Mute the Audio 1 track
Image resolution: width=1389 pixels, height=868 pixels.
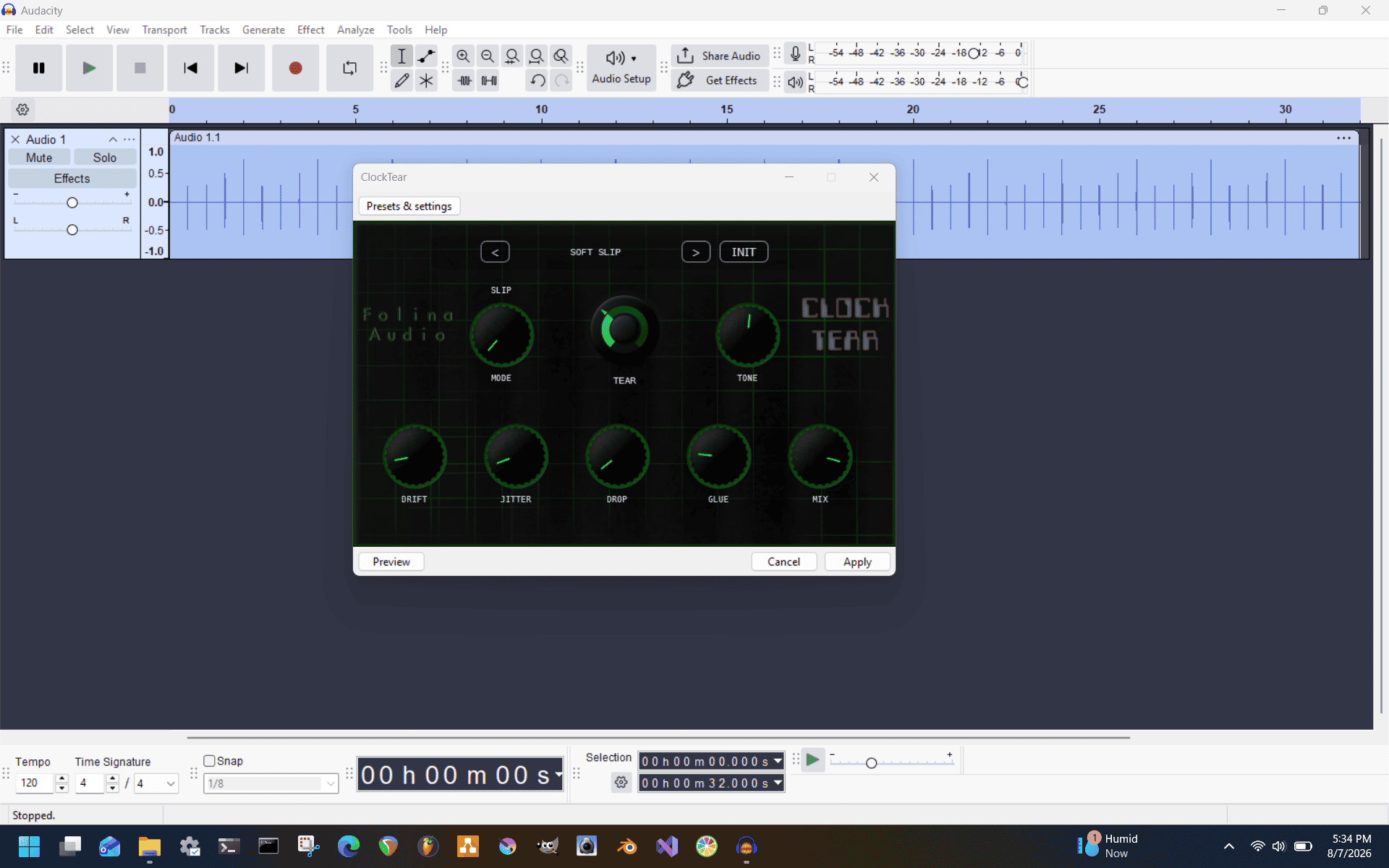point(39,158)
